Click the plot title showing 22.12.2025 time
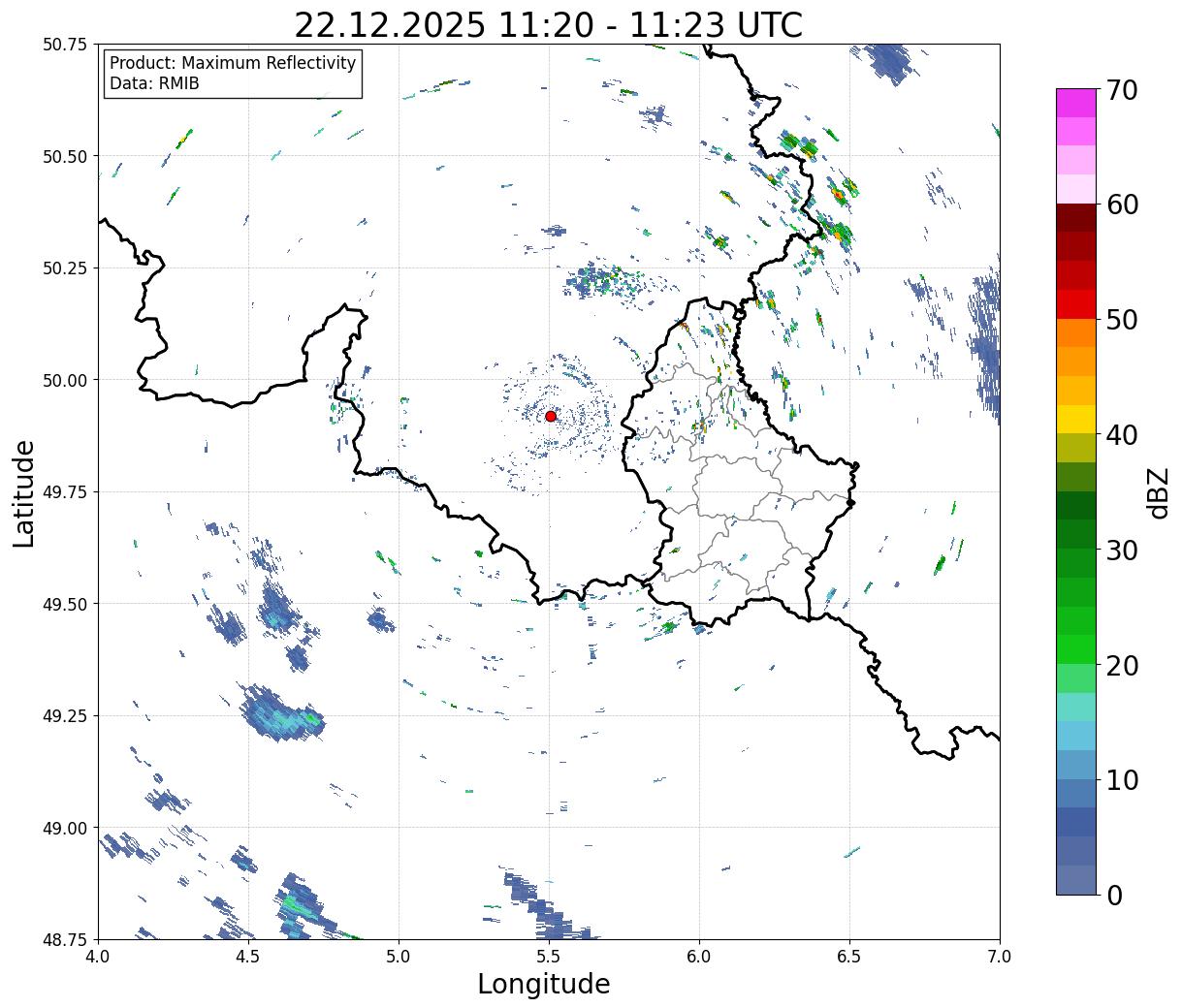The width and height of the screenshot is (1182, 1008). tap(548, 24)
